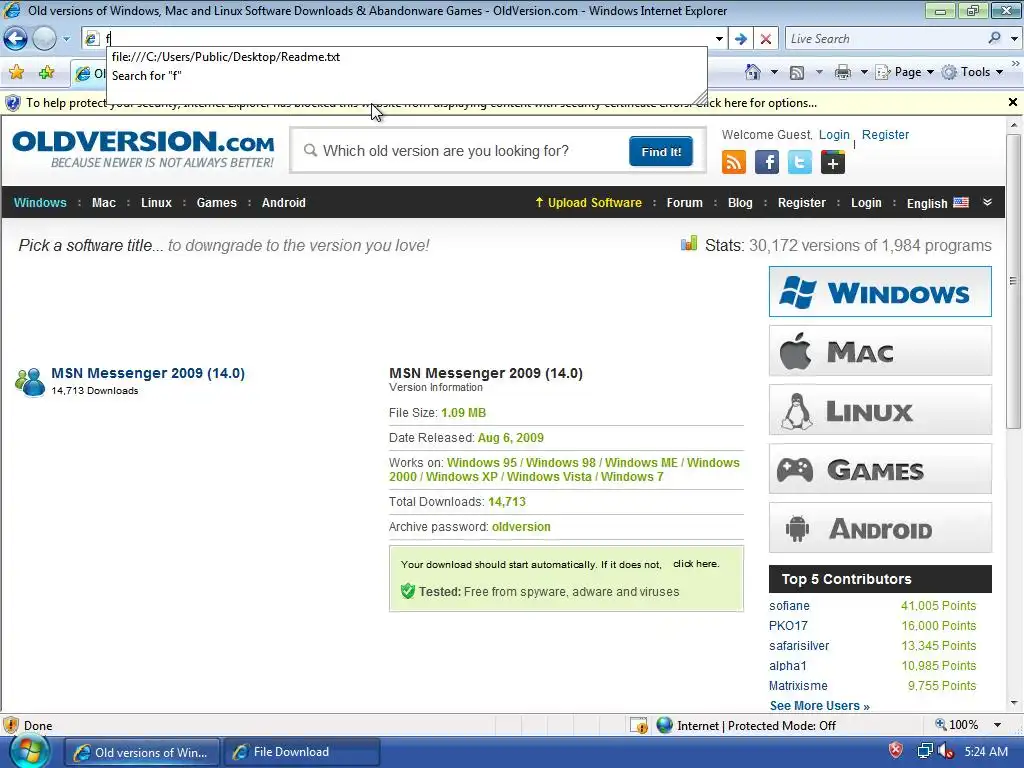Click See More Users link

pos(819,705)
